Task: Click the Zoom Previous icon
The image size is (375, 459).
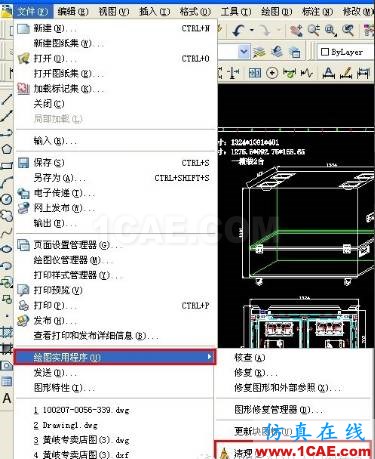Action: tap(348, 30)
